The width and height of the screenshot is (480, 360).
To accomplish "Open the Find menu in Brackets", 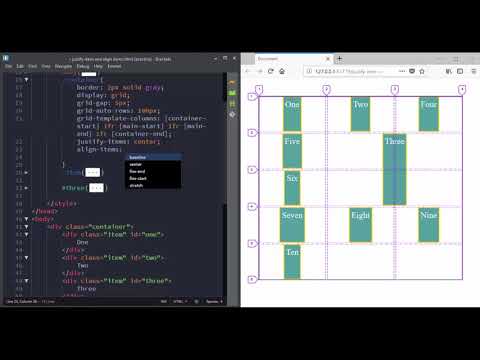I will pos(32,66).
